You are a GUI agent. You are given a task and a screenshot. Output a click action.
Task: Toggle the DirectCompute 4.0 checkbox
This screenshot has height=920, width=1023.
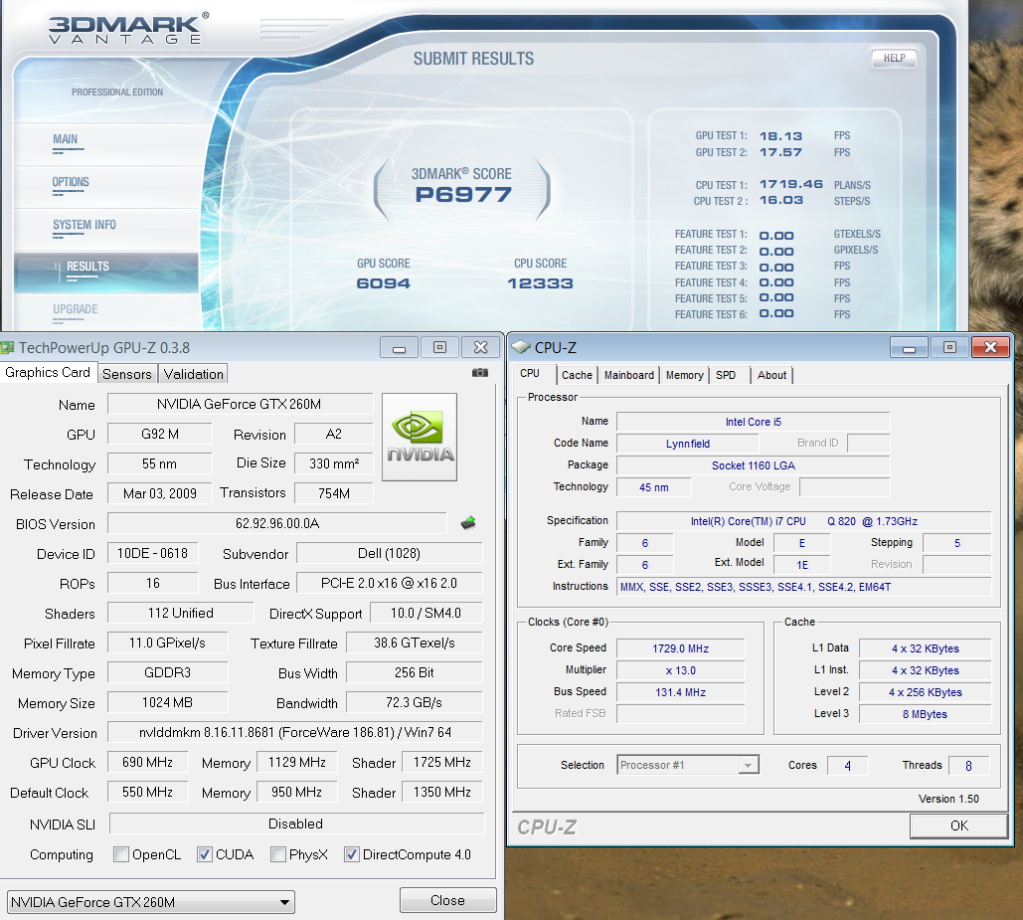[x=352, y=854]
